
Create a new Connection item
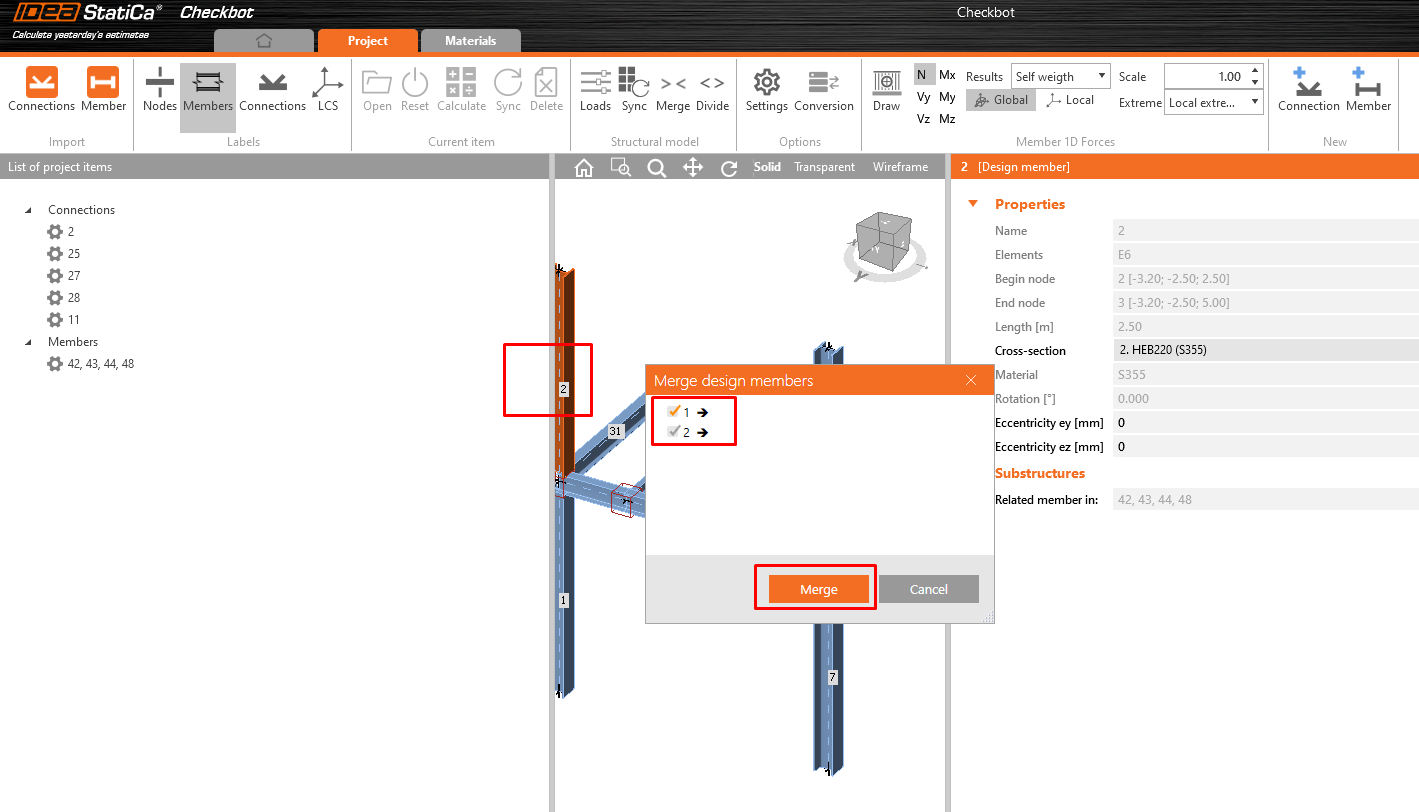(x=1308, y=90)
